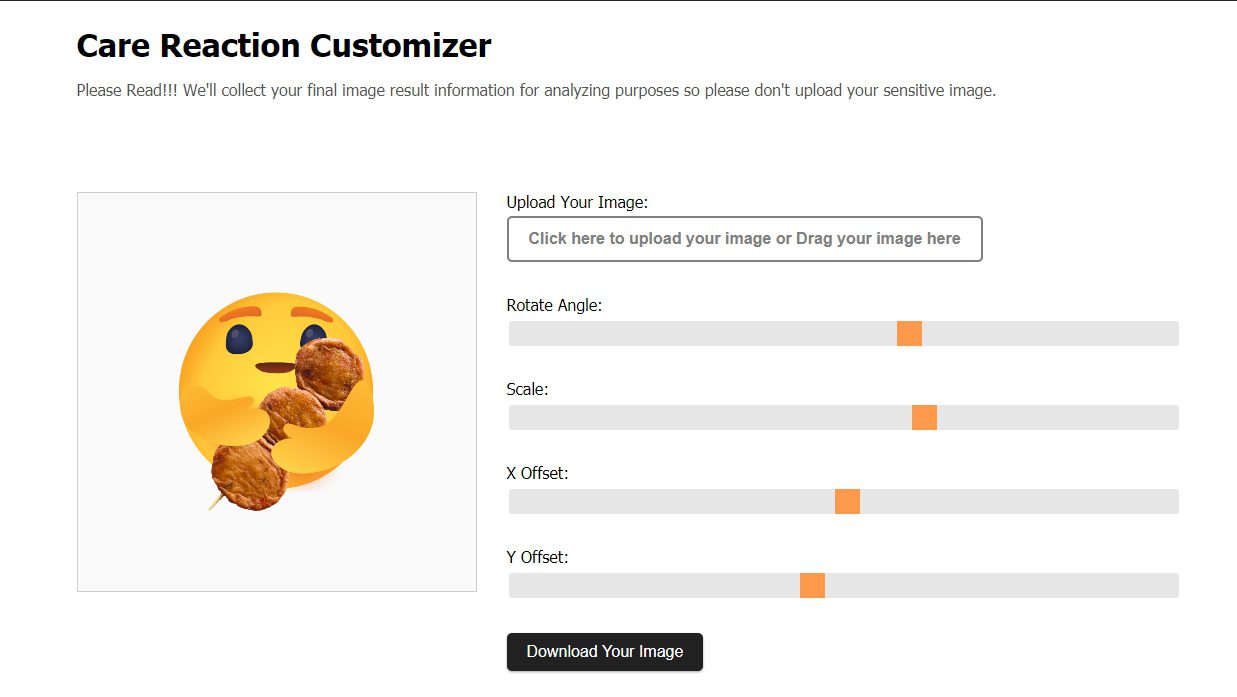Click the bottom meatball on the skewer
This screenshot has width=1237, height=697.
tap(248, 476)
